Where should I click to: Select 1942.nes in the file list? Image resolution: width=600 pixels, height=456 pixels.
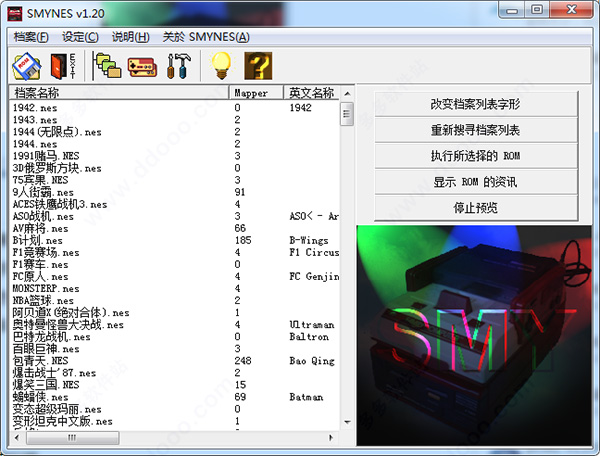click(35, 108)
